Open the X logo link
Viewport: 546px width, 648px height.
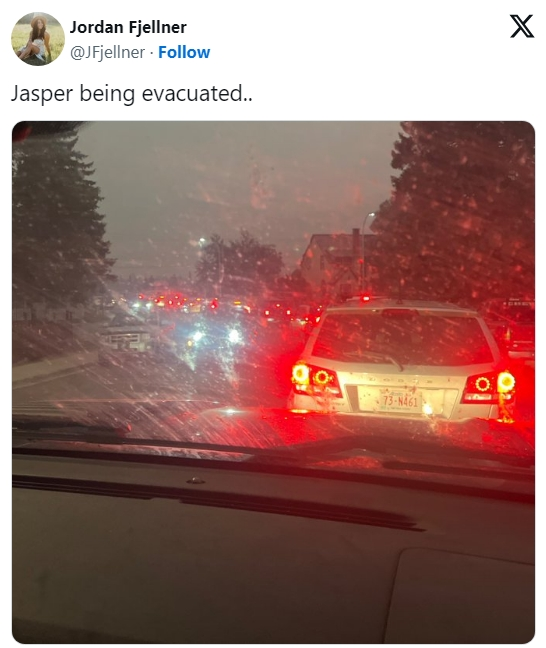[522, 26]
